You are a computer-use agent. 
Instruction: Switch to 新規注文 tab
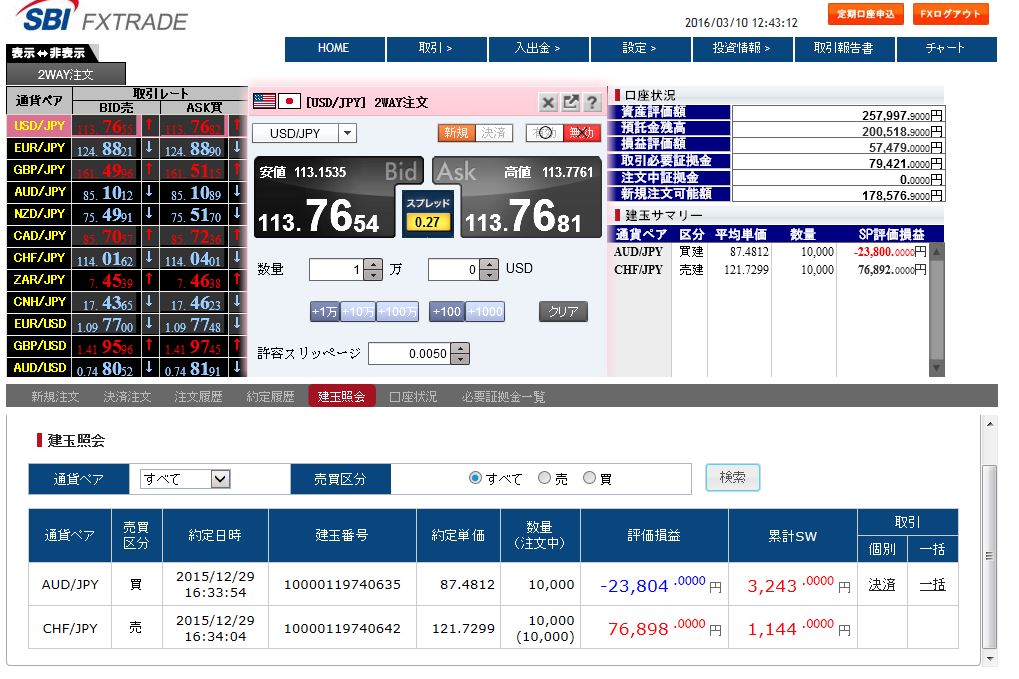tap(55, 396)
